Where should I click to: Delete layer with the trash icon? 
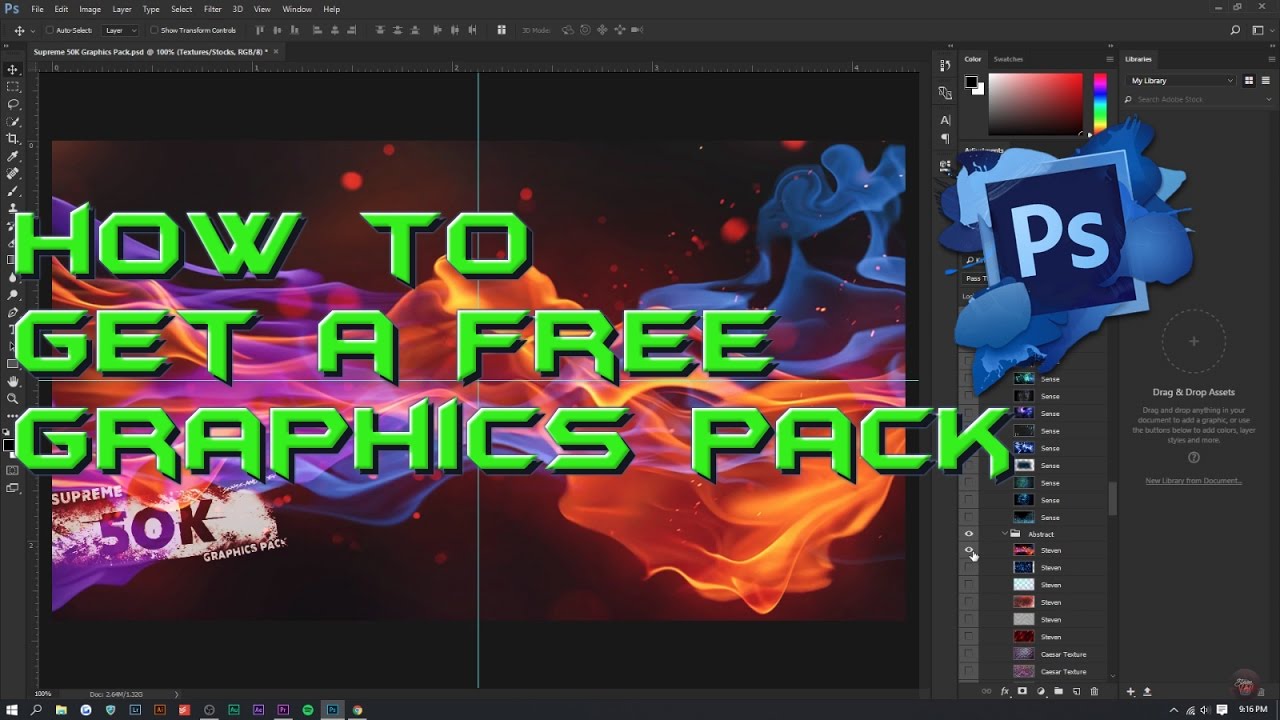point(1094,691)
